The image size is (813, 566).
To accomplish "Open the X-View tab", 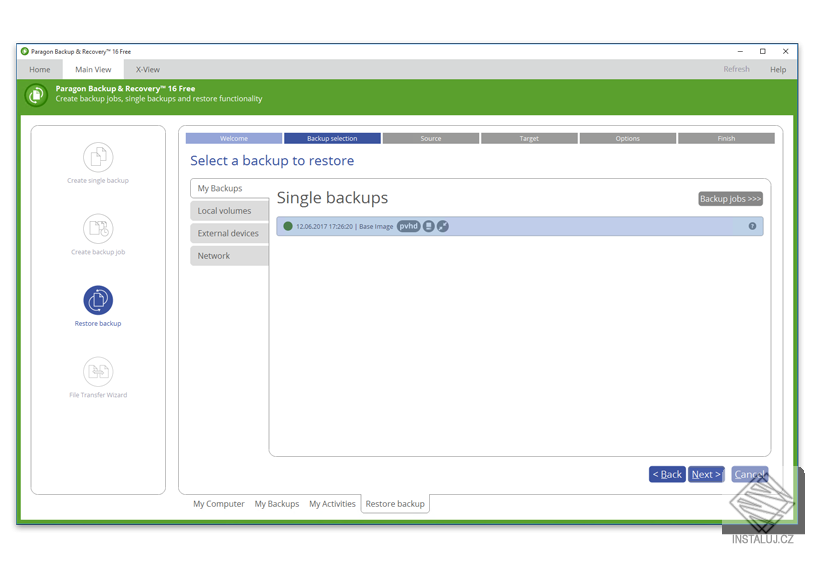I will tap(148, 69).
